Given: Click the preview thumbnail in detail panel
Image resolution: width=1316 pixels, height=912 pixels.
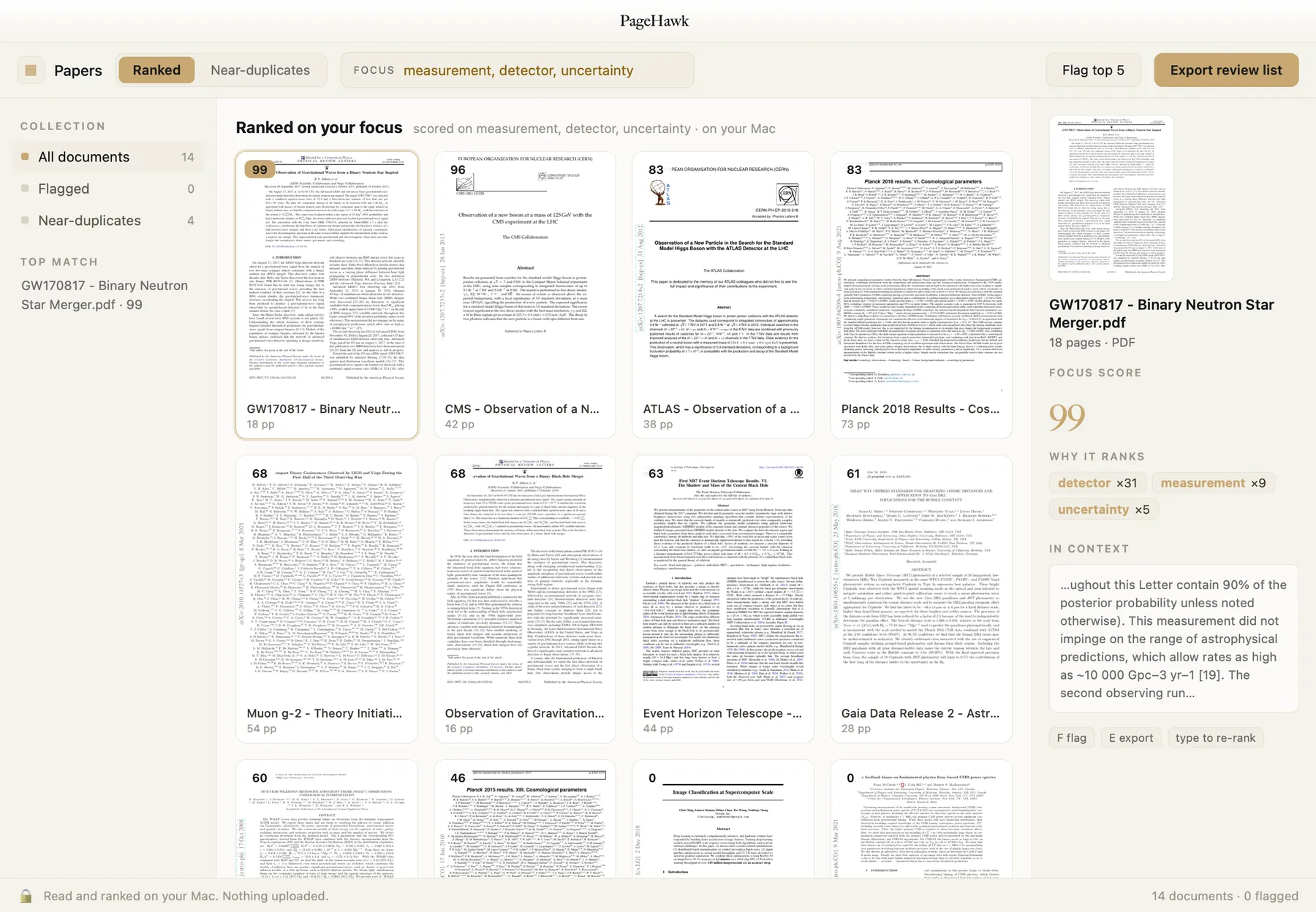Looking at the screenshot, I should tap(1111, 198).
